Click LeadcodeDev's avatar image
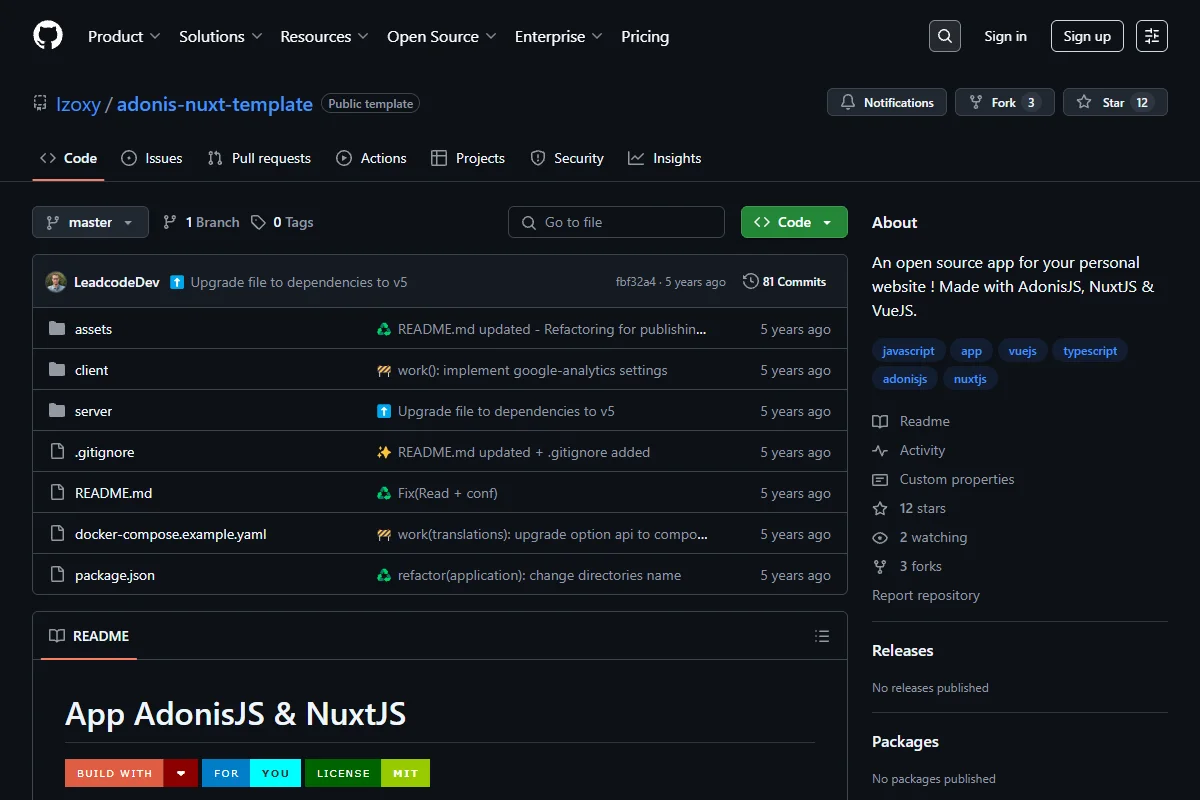The image size is (1200, 800). [x=56, y=282]
